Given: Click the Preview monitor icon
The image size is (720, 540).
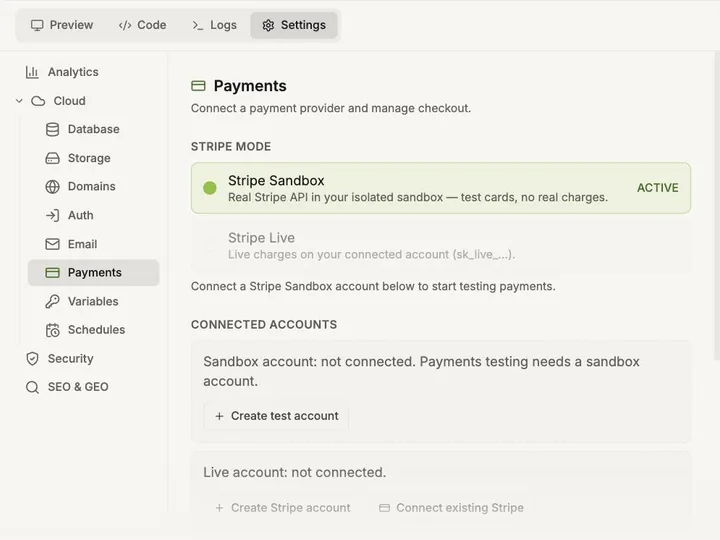Looking at the screenshot, I should point(37,25).
